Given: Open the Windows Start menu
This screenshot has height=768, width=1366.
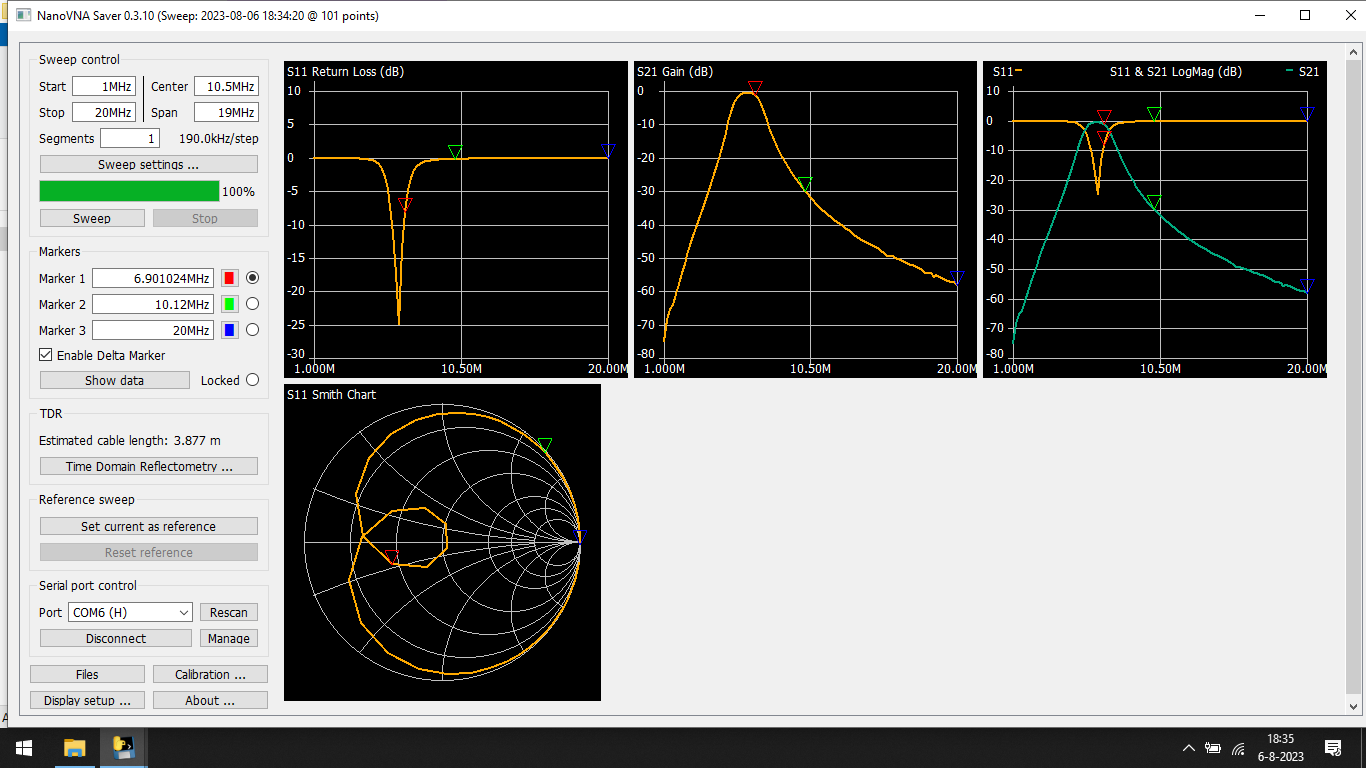Looking at the screenshot, I should click(23, 747).
